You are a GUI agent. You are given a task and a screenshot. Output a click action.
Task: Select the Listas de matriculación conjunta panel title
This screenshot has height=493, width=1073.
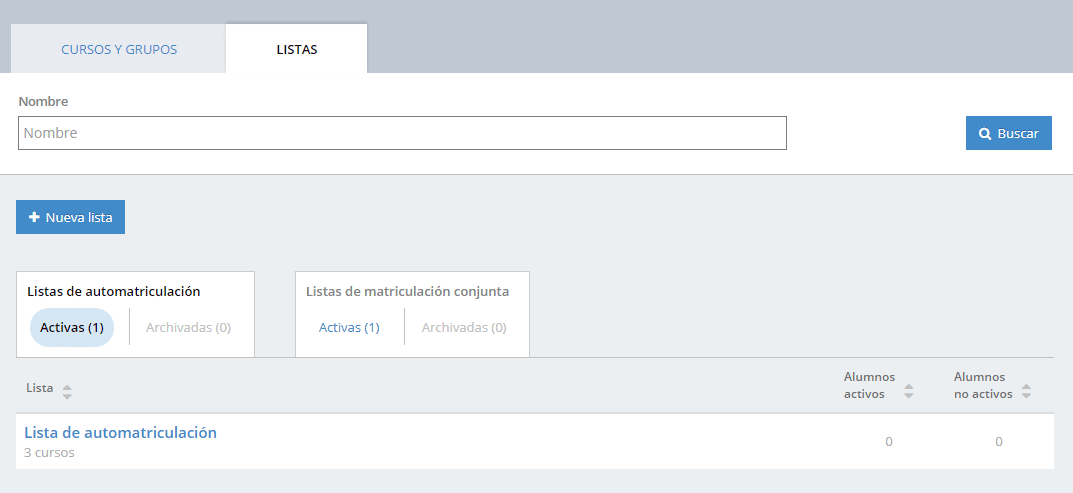coord(407,292)
